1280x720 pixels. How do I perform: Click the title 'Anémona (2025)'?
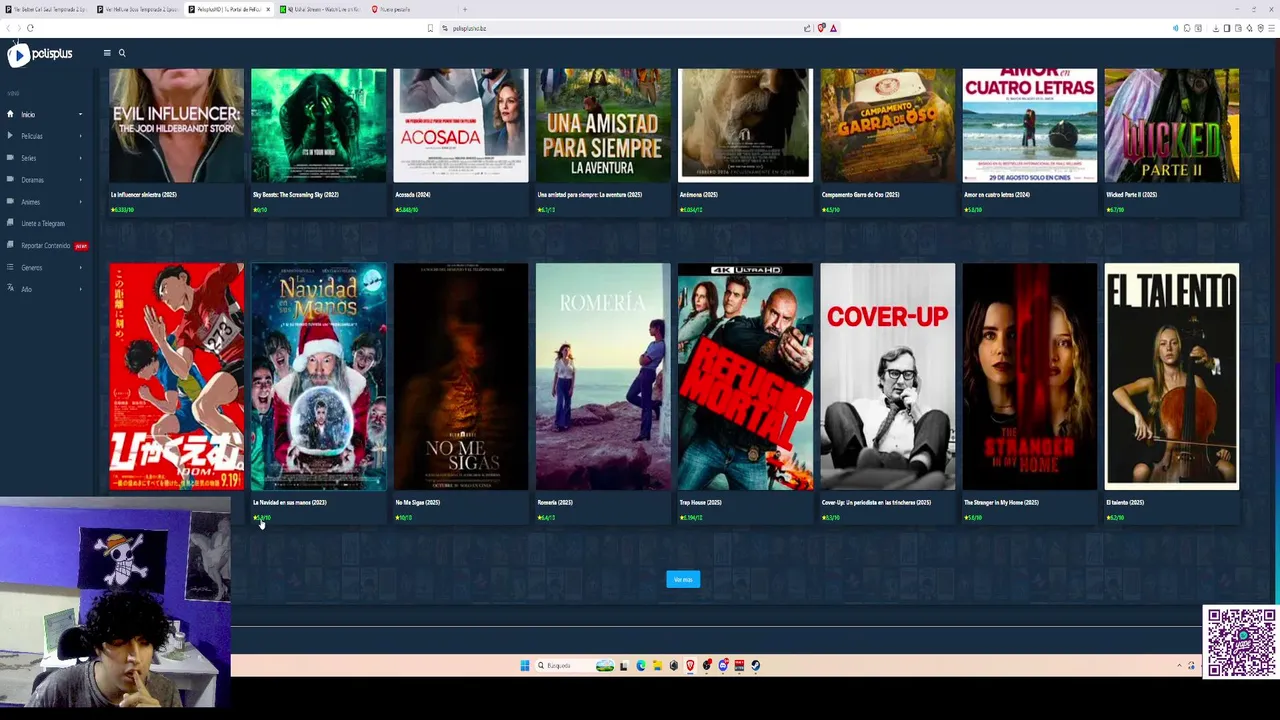pyautogui.click(x=699, y=195)
